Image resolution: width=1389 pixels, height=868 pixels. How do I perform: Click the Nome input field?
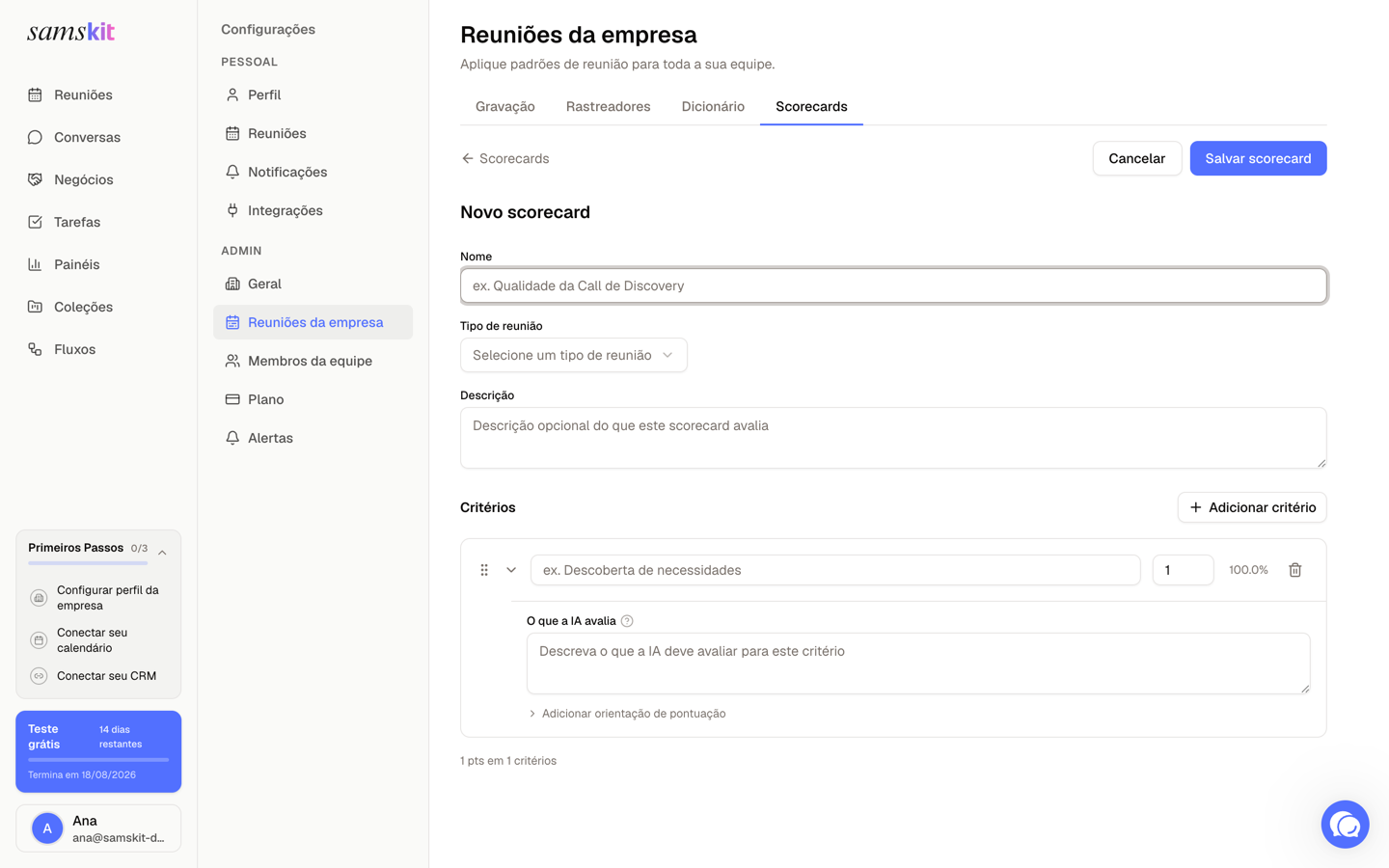[x=893, y=285]
